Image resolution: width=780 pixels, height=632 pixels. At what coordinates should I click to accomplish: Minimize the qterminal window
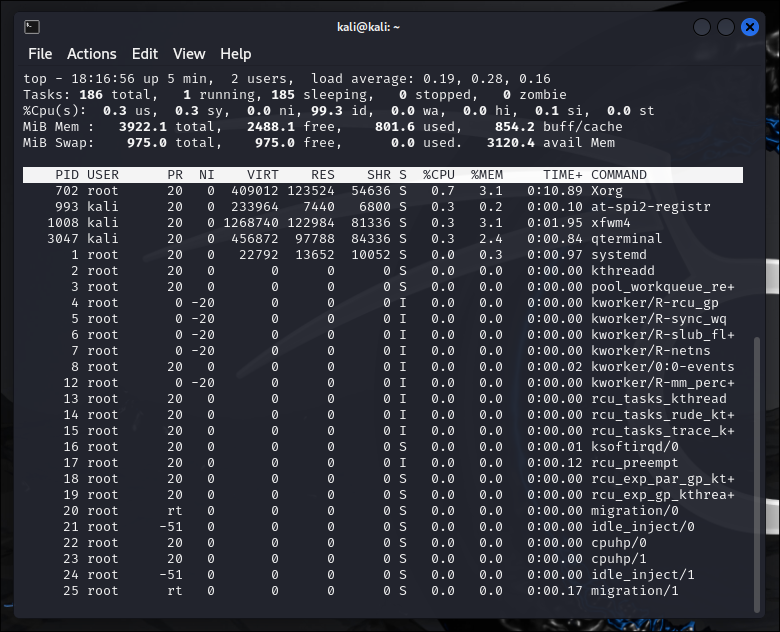coord(703,27)
